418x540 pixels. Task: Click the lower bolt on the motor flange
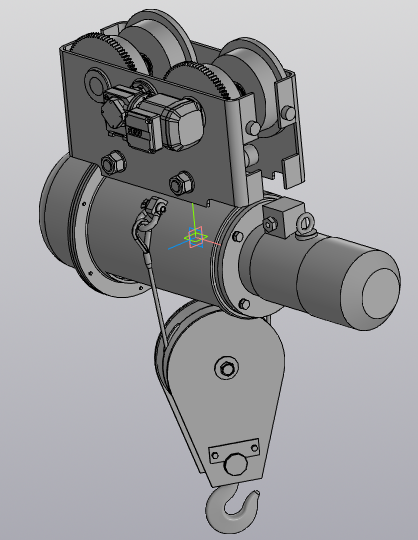tap(244, 304)
